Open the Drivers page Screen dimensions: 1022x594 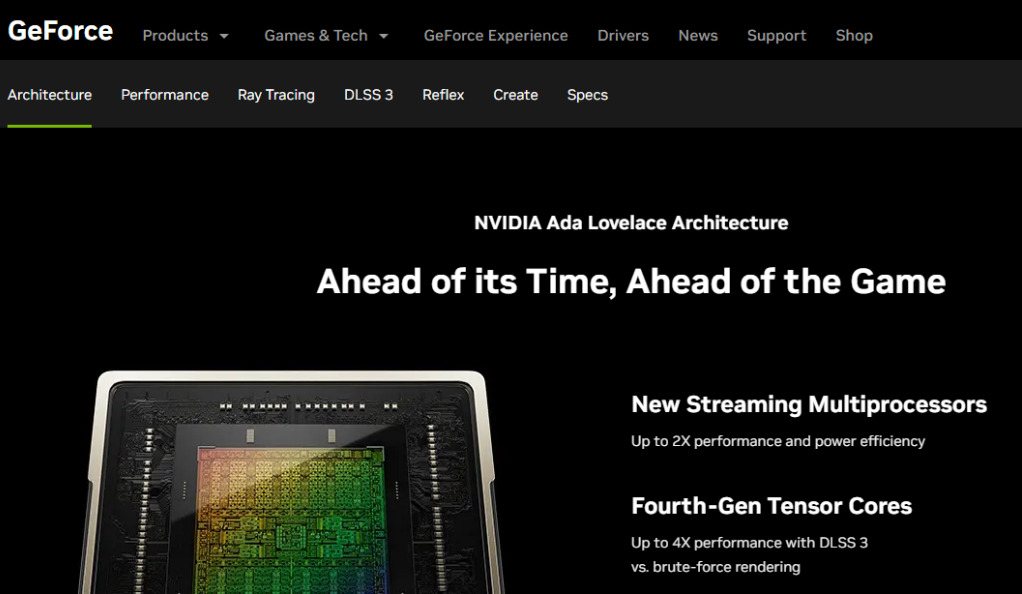pyautogui.click(x=622, y=36)
